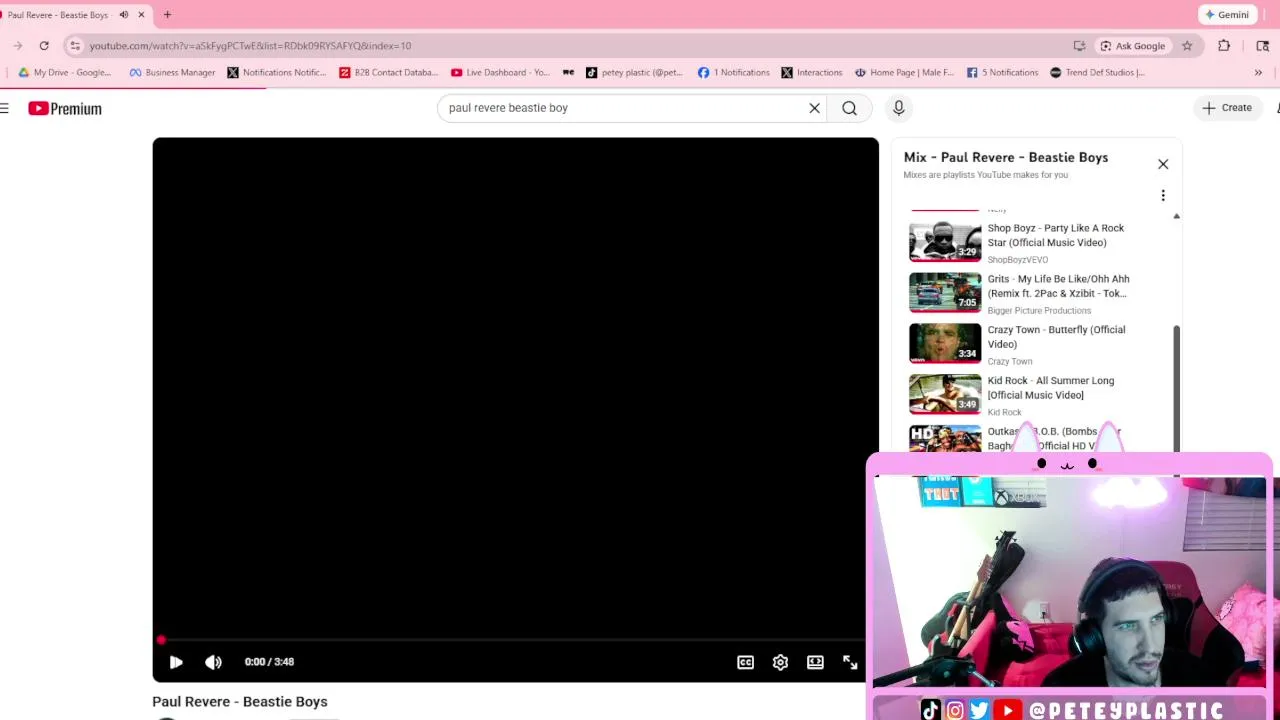Open the Home Page Male F... bookmark

905,72
